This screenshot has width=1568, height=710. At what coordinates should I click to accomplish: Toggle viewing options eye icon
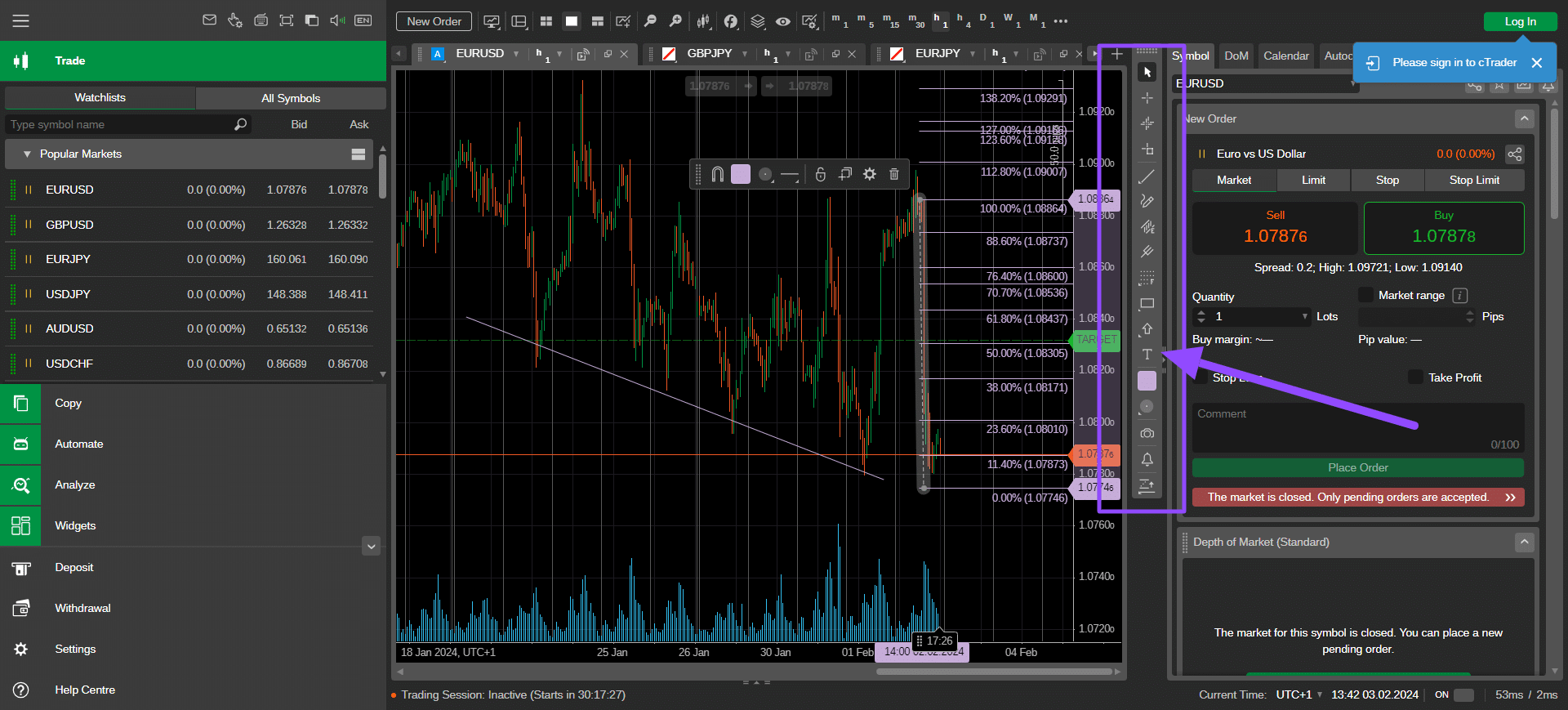(783, 21)
